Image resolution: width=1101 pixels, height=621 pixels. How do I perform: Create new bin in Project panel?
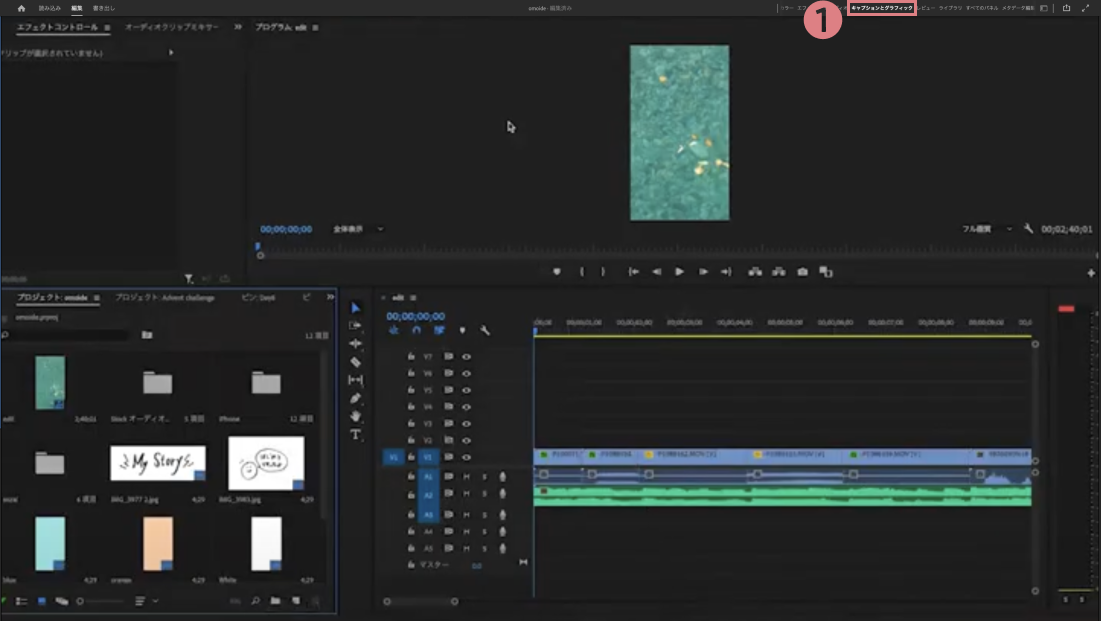click(x=275, y=601)
